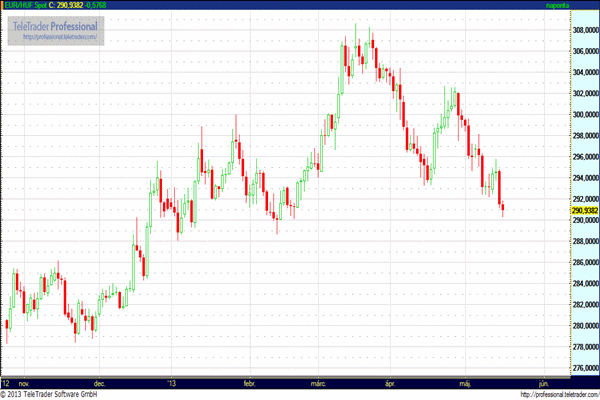600x400 pixels.
Task: Click the 'dec.' date axis label
Action: pyautogui.click(x=99, y=382)
